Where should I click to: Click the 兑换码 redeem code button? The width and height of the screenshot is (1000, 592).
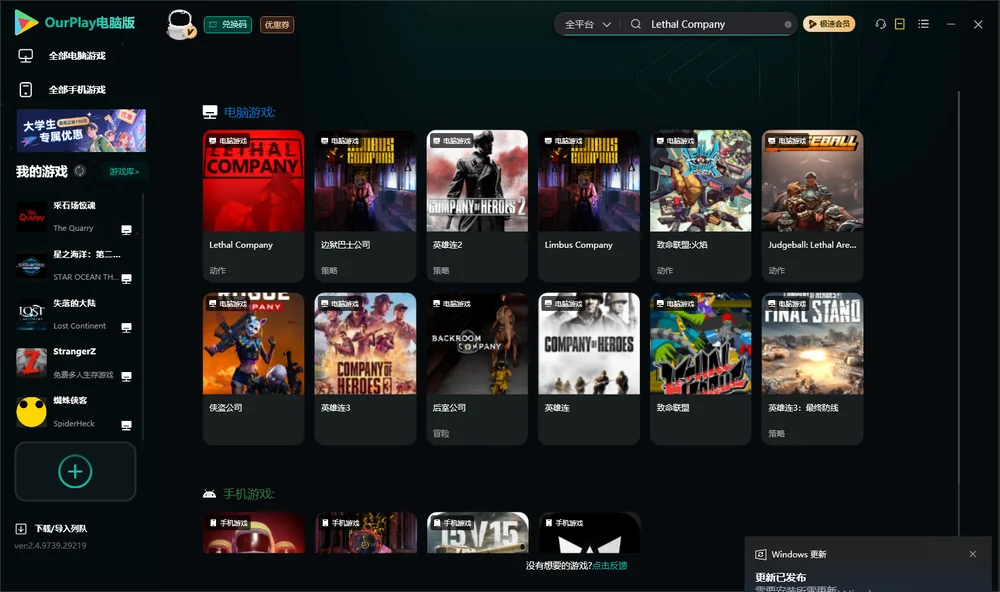point(228,24)
